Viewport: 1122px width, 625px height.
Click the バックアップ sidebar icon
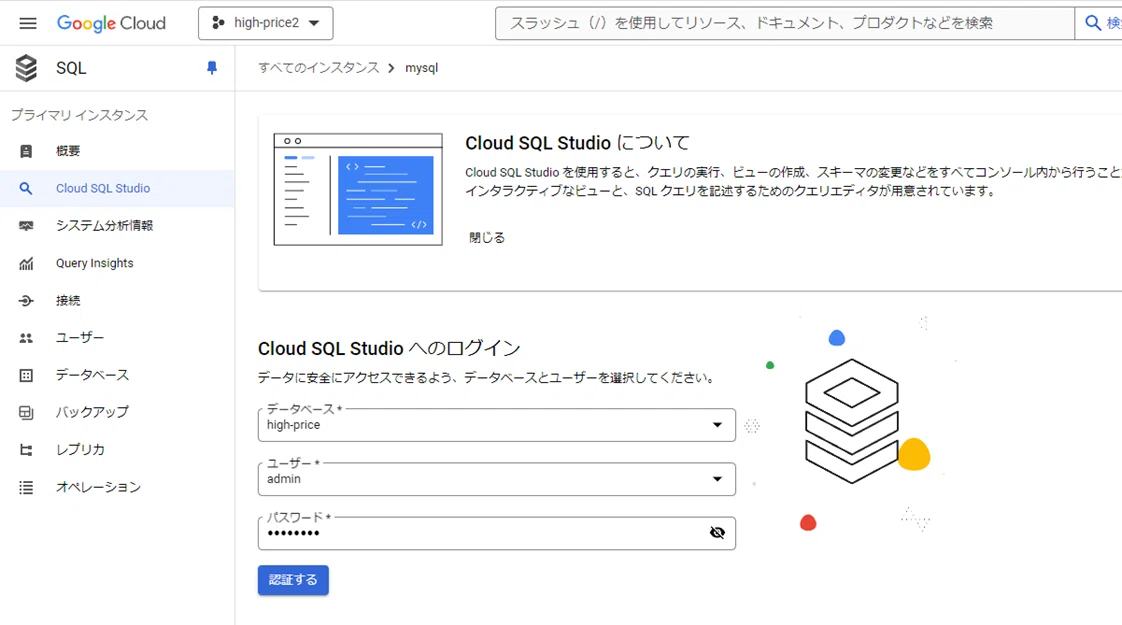(26, 412)
